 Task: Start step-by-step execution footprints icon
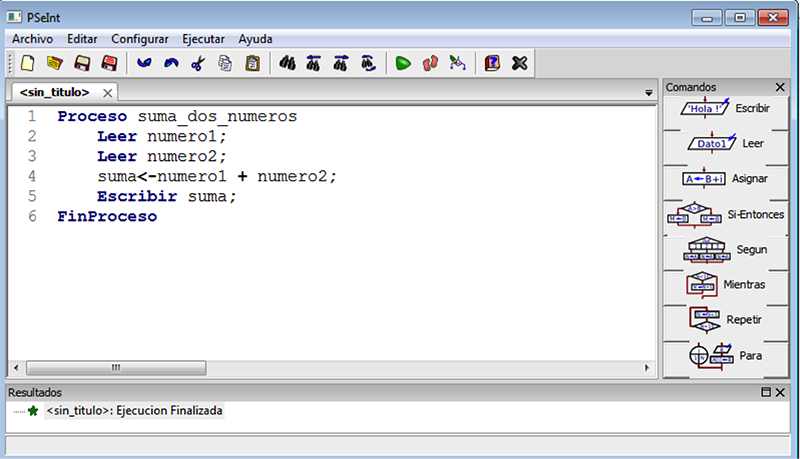(x=430, y=63)
